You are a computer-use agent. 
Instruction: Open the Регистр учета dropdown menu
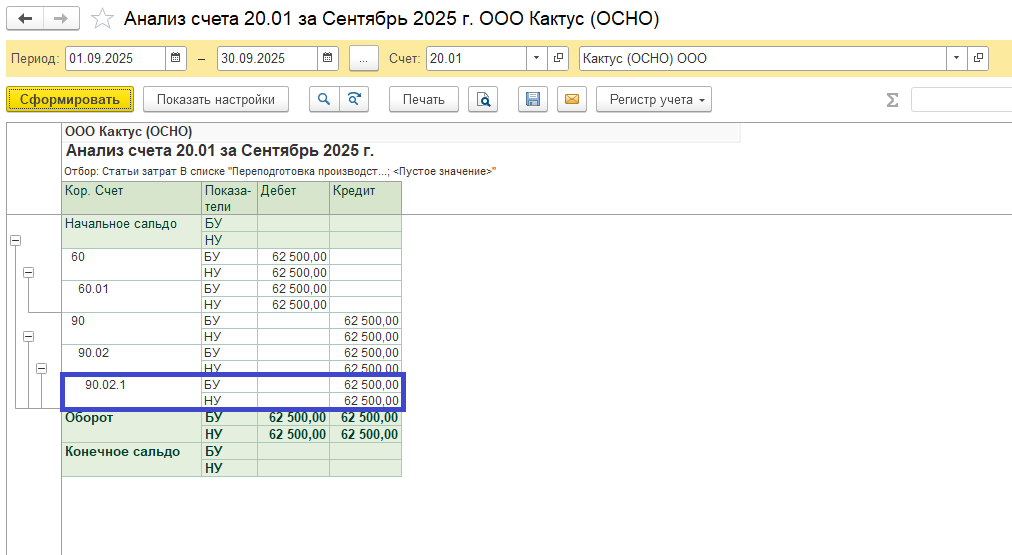[x=653, y=99]
